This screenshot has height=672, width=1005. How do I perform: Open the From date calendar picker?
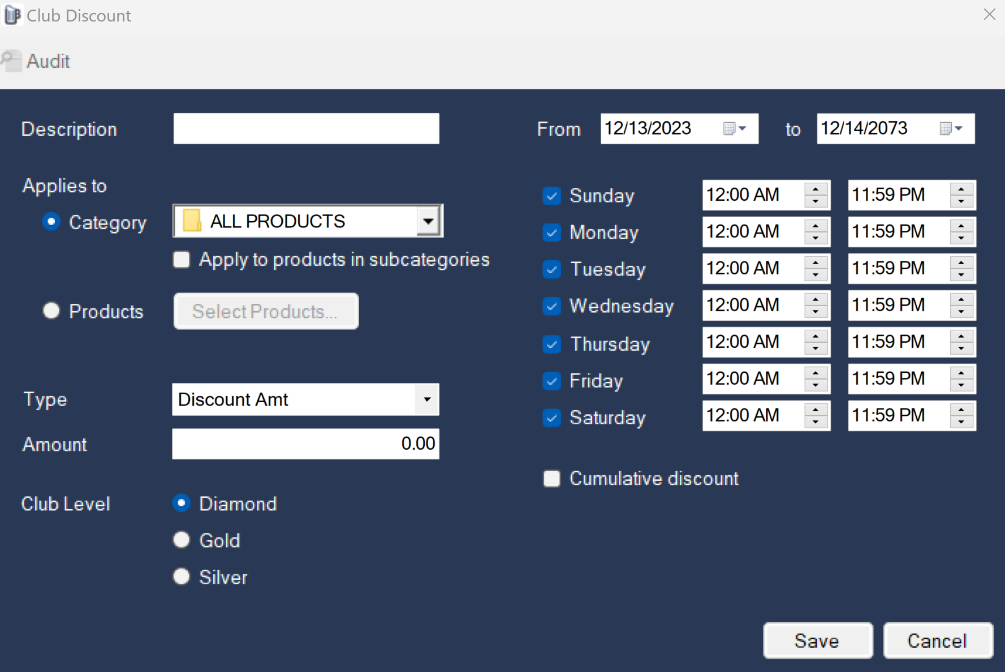[x=735, y=129]
